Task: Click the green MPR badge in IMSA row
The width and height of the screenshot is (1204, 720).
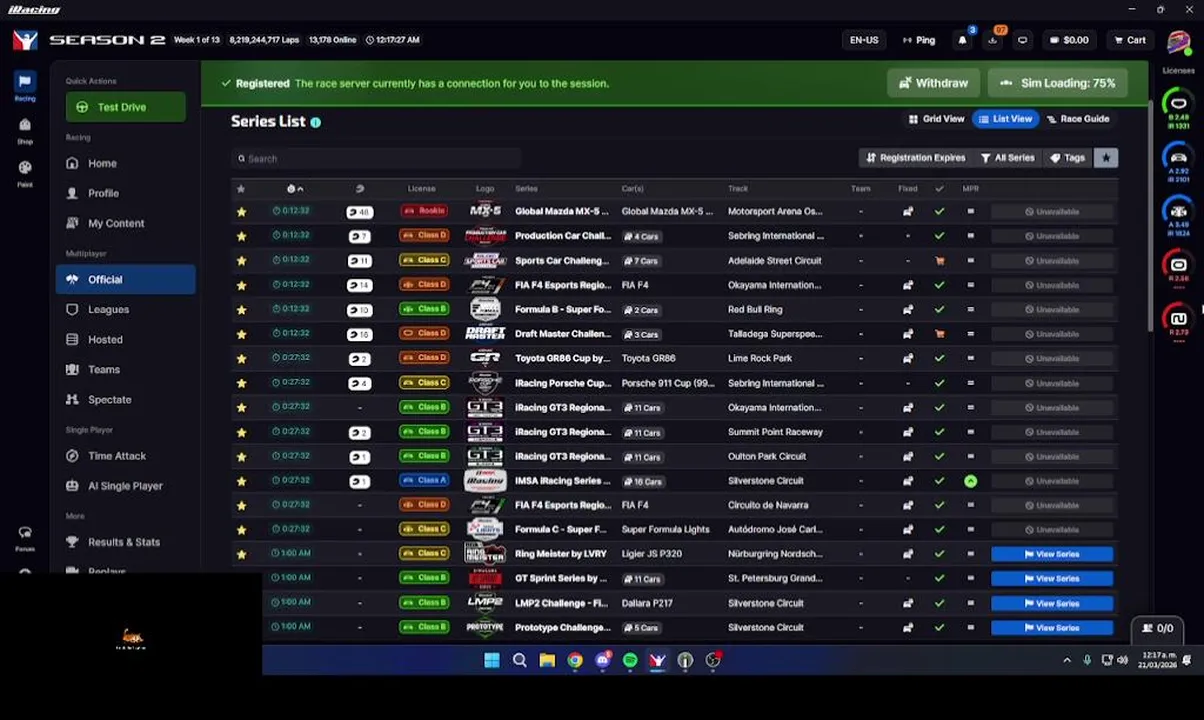Action: [x=970, y=481]
